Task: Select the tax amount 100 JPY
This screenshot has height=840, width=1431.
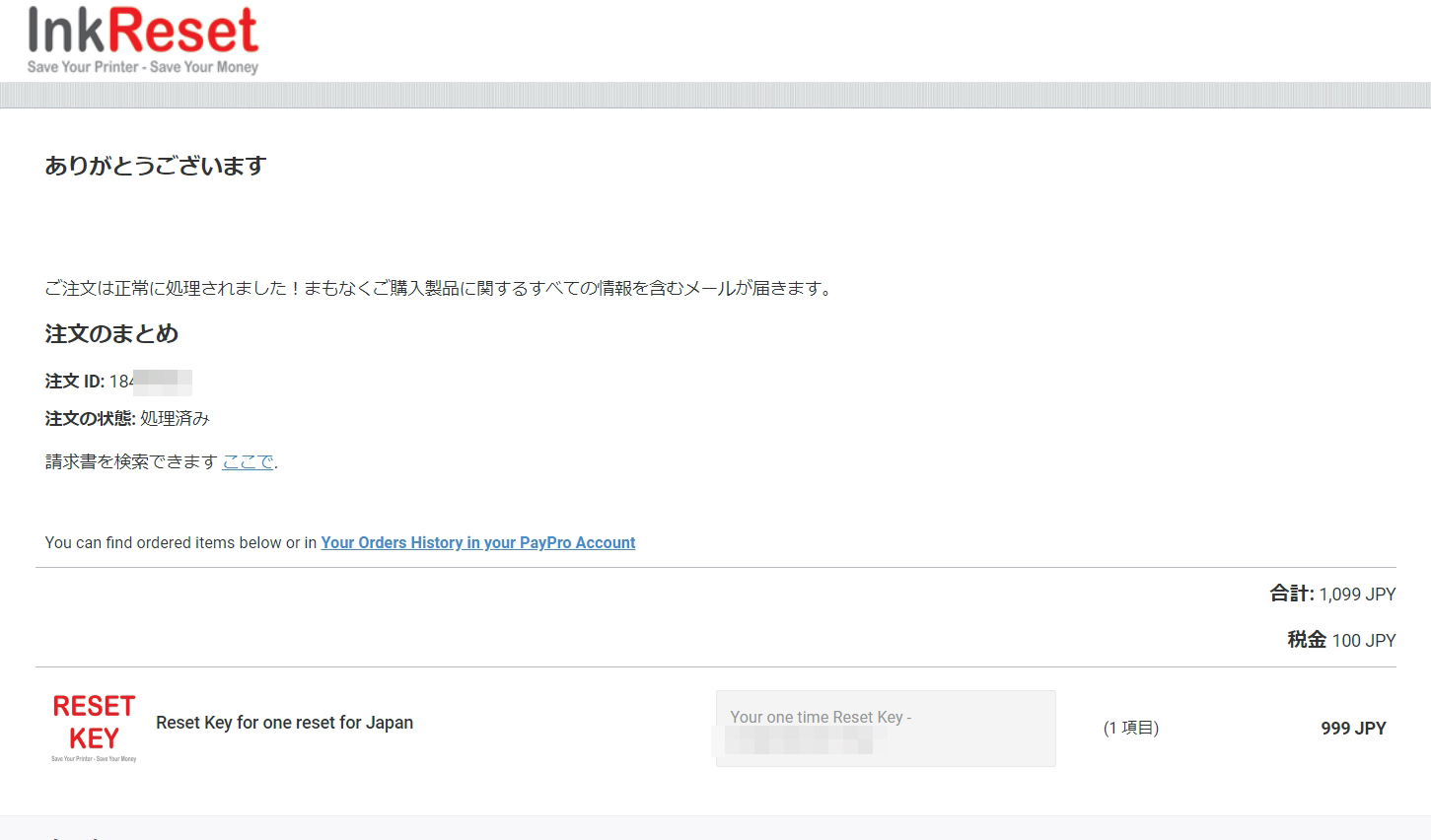Action: coord(1364,641)
